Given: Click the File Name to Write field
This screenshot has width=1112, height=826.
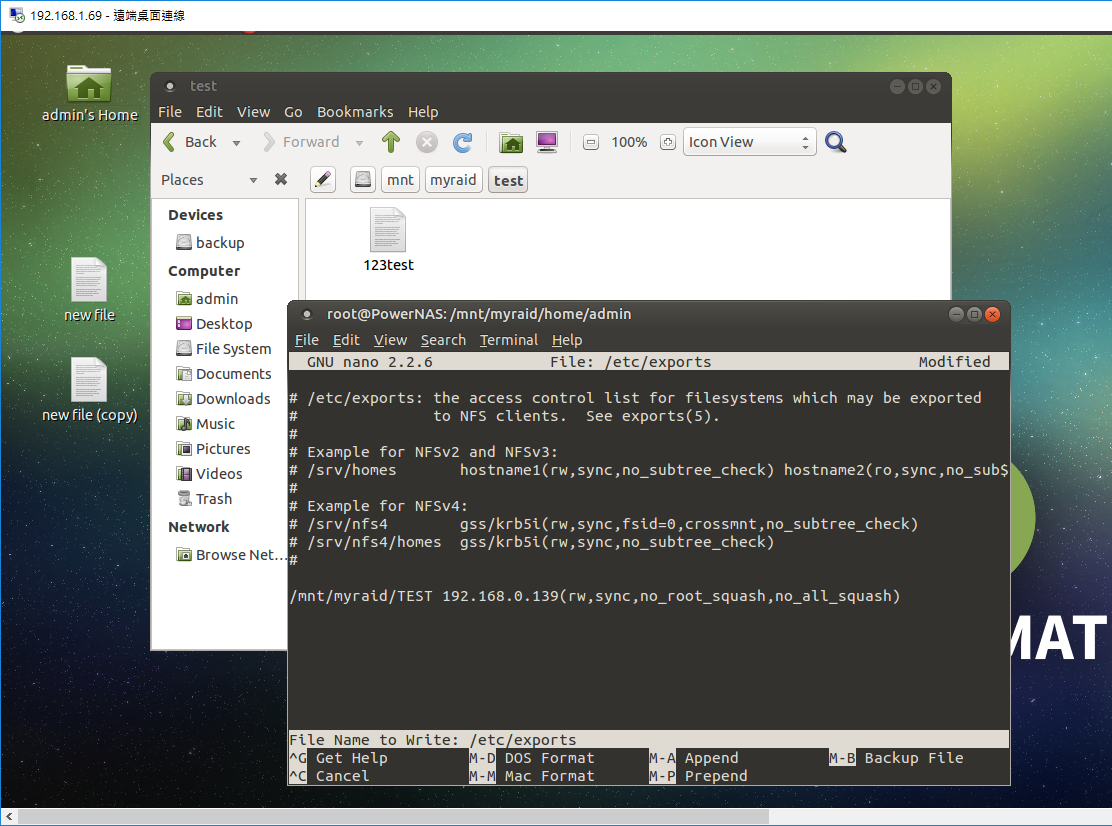Looking at the screenshot, I should tap(648, 740).
